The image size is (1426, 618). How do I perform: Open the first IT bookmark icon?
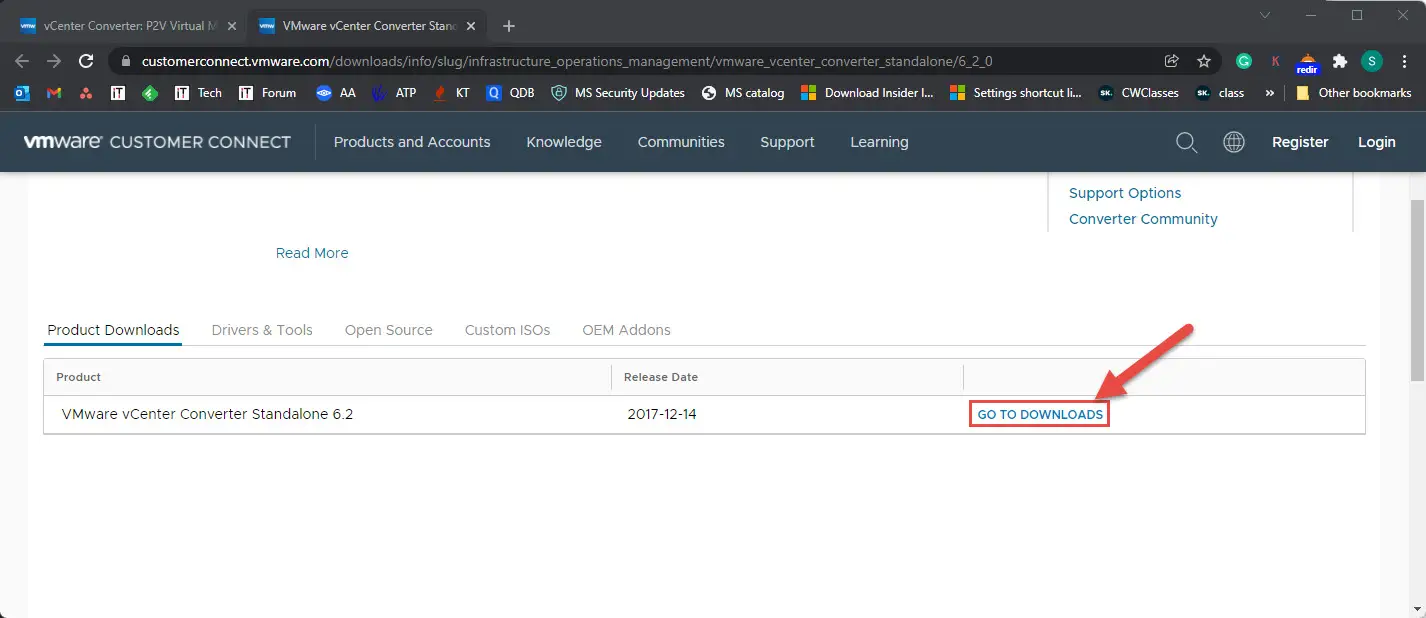[x=118, y=93]
